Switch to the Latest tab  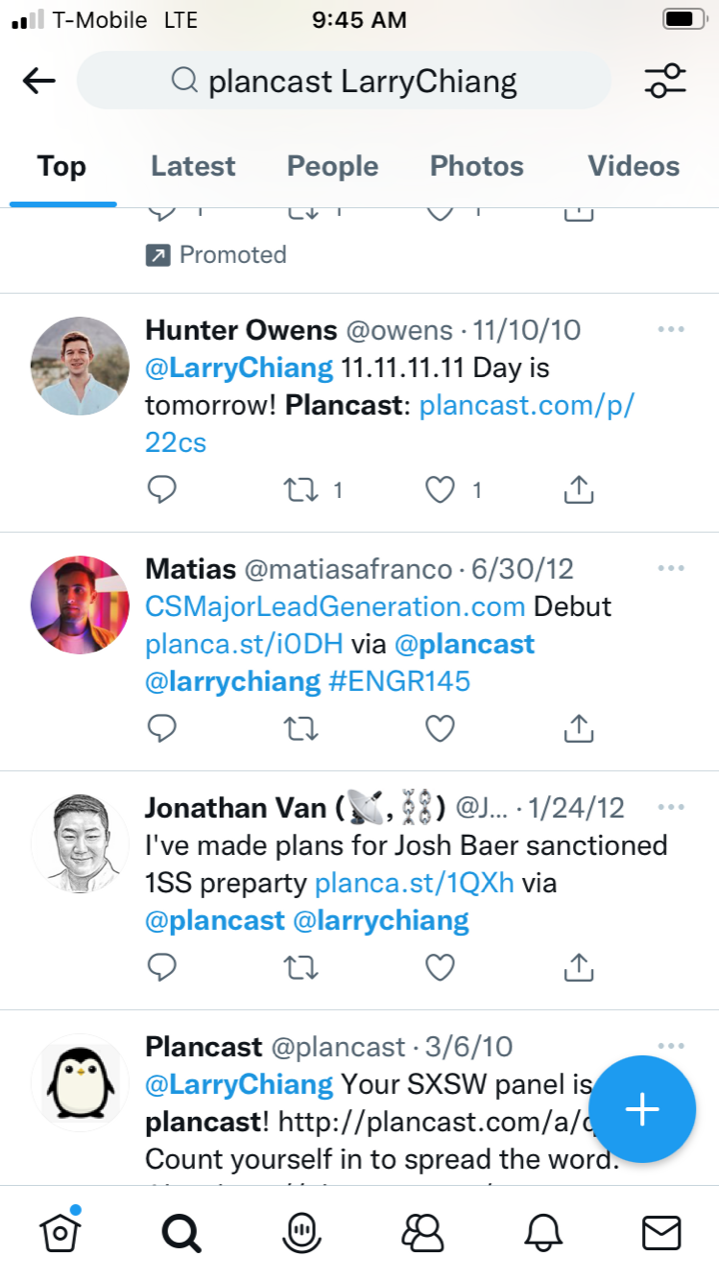click(x=193, y=166)
